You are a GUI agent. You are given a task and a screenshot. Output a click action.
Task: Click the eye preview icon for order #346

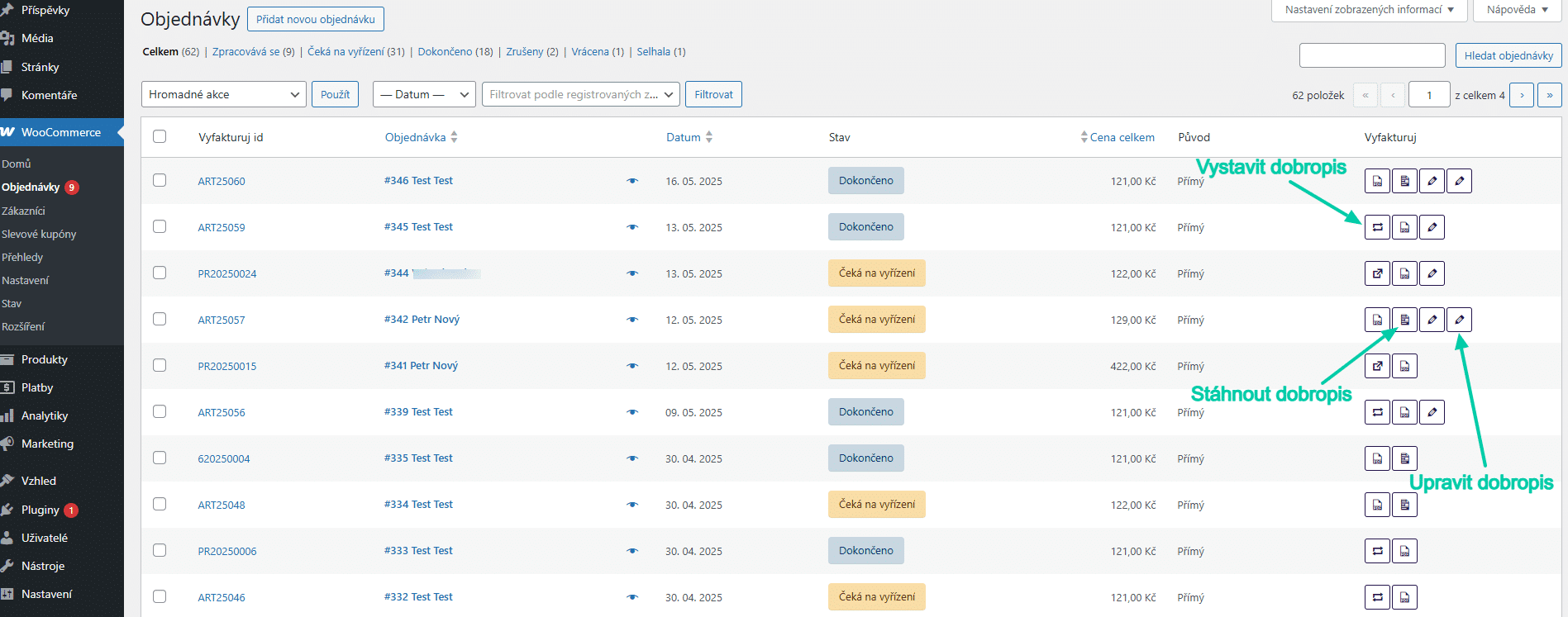[x=632, y=181]
